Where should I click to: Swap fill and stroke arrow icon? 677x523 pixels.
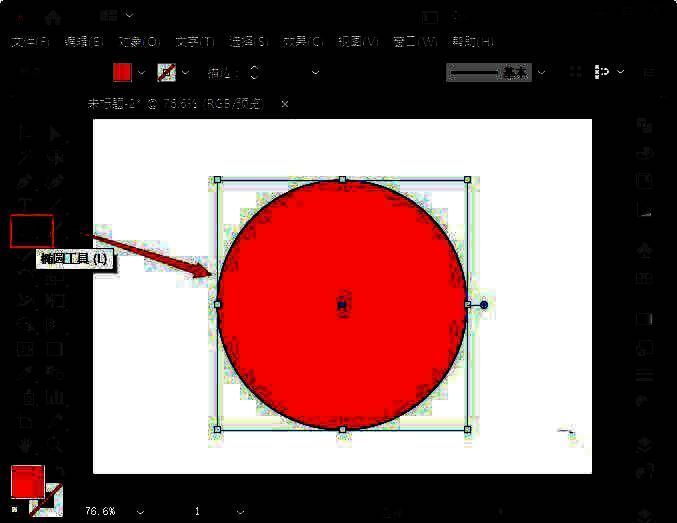coord(59,471)
